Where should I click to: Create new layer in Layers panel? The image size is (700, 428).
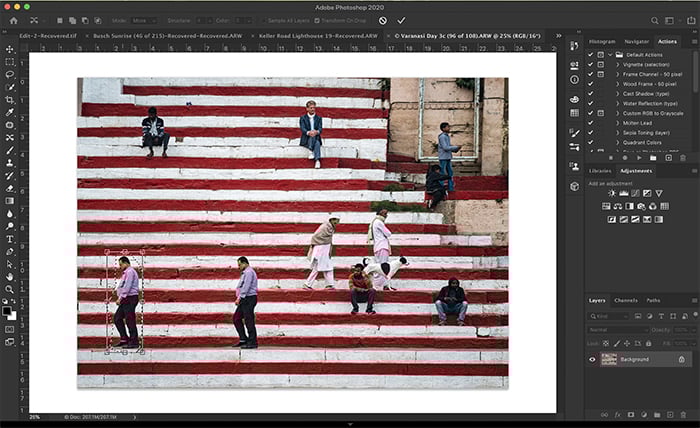[x=670, y=415]
